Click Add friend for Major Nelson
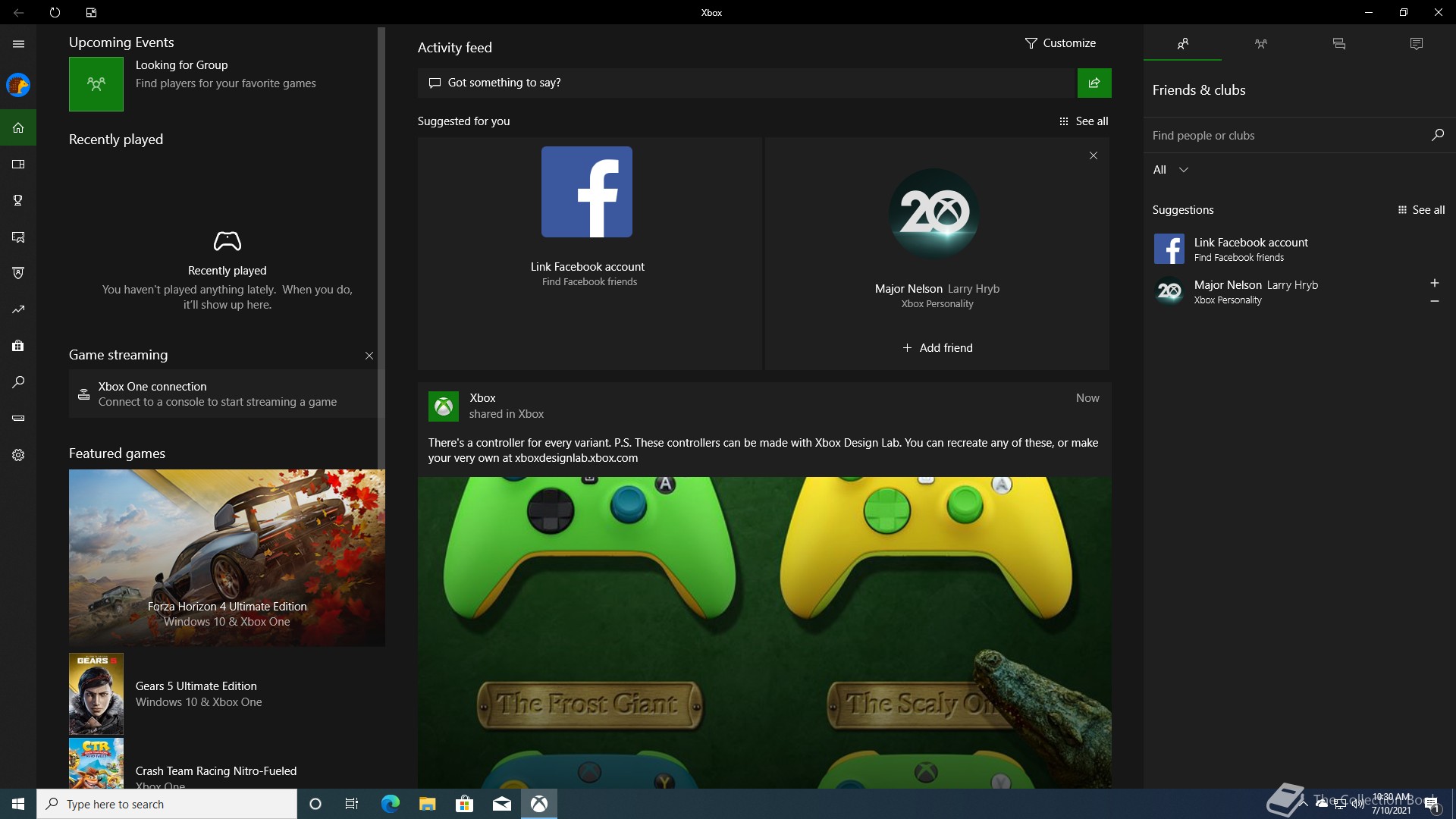1456x819 pixels. [x=937, y=348]
